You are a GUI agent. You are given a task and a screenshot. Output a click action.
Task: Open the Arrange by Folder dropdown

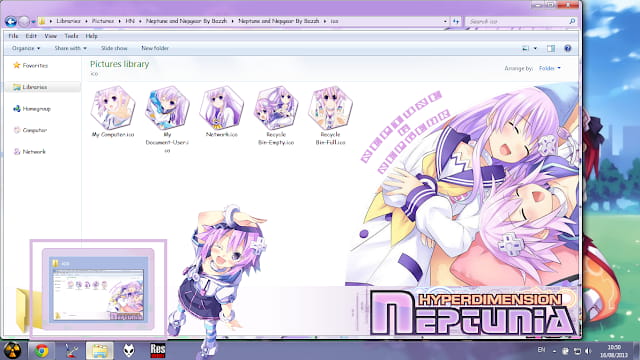point(549,68)
